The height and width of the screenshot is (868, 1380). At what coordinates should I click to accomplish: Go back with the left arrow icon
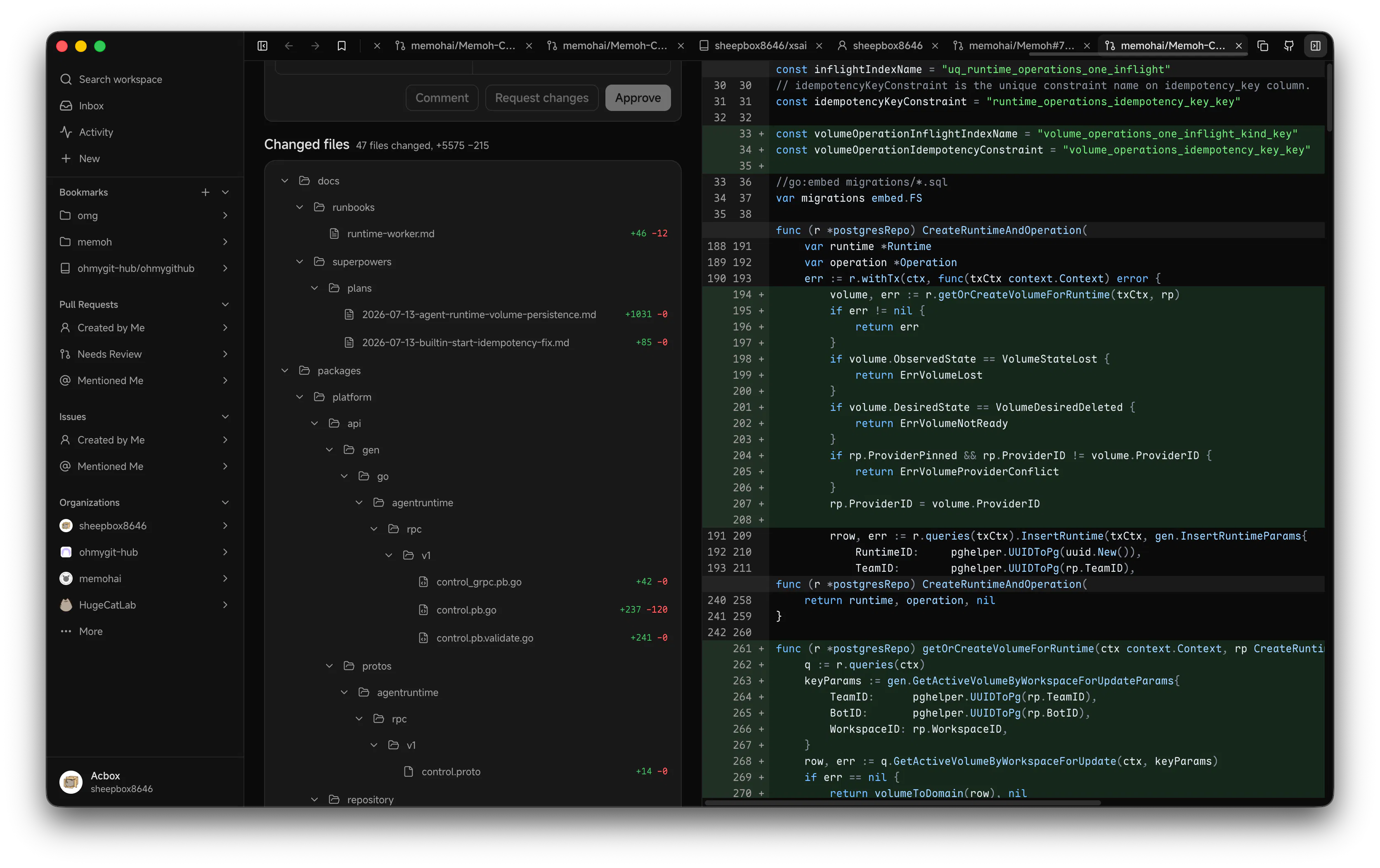click(289, 46)
